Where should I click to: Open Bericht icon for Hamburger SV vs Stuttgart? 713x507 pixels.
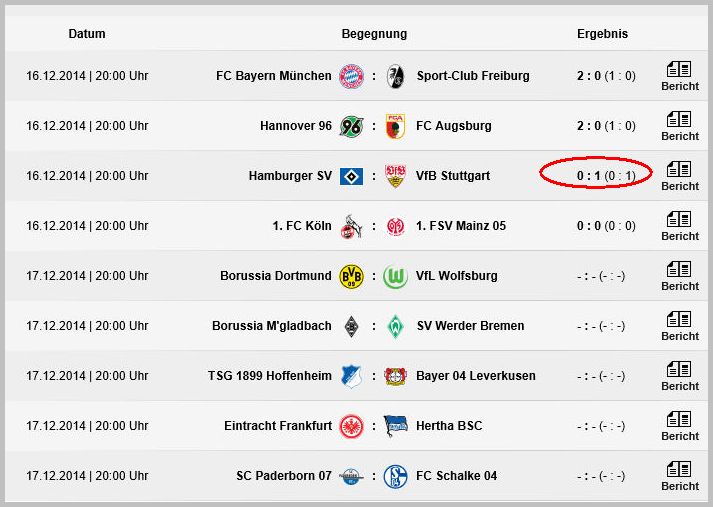[x=679, y=176]
